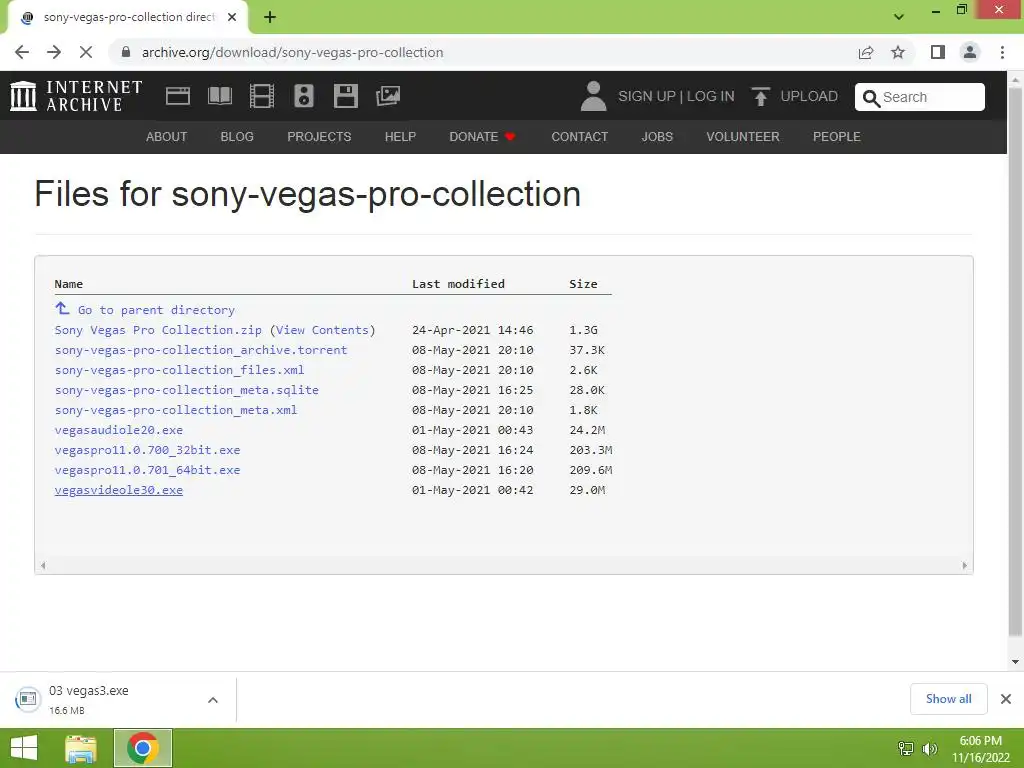The height and width of the screenshot is (768, 1024).
Task: View Contents of the zip file
Action: coord(322,330)
